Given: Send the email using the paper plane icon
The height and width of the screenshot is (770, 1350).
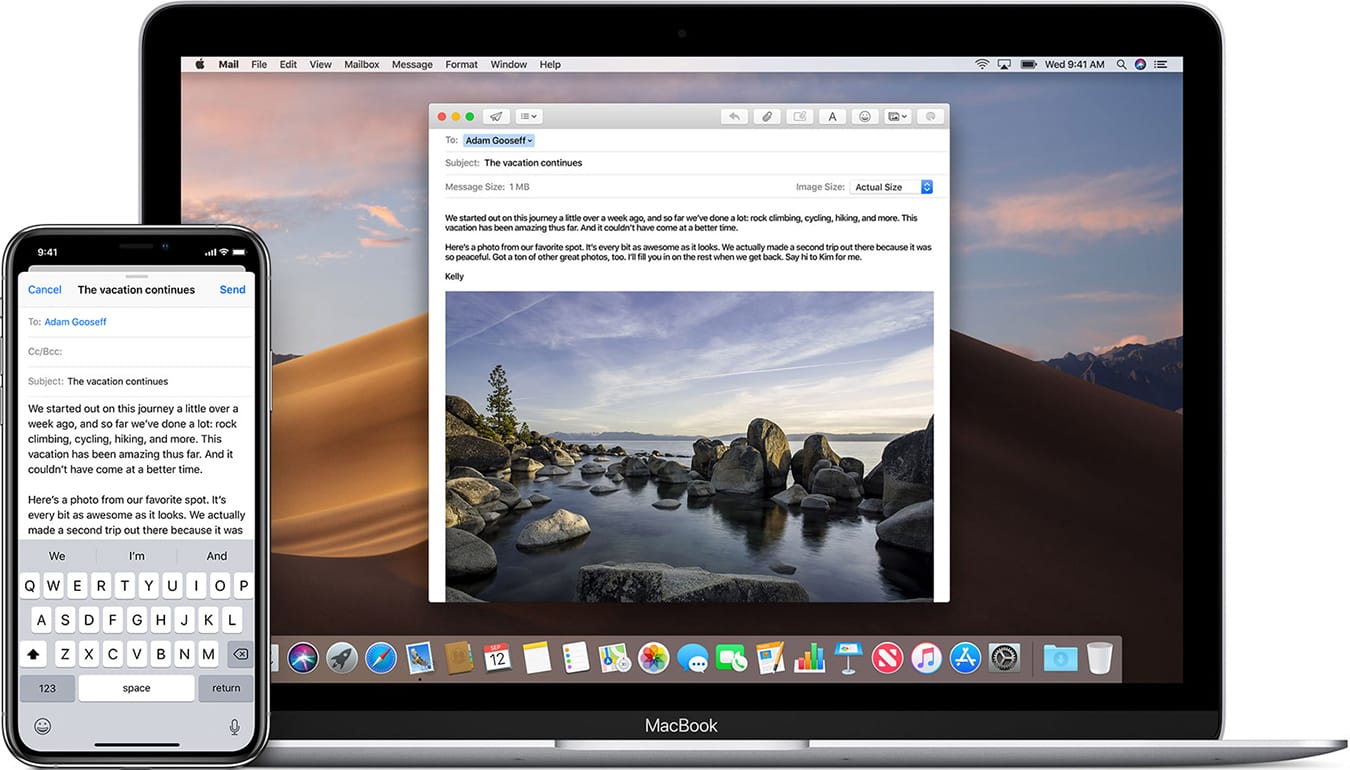Looking at the screenshot, I should [496, 116].
